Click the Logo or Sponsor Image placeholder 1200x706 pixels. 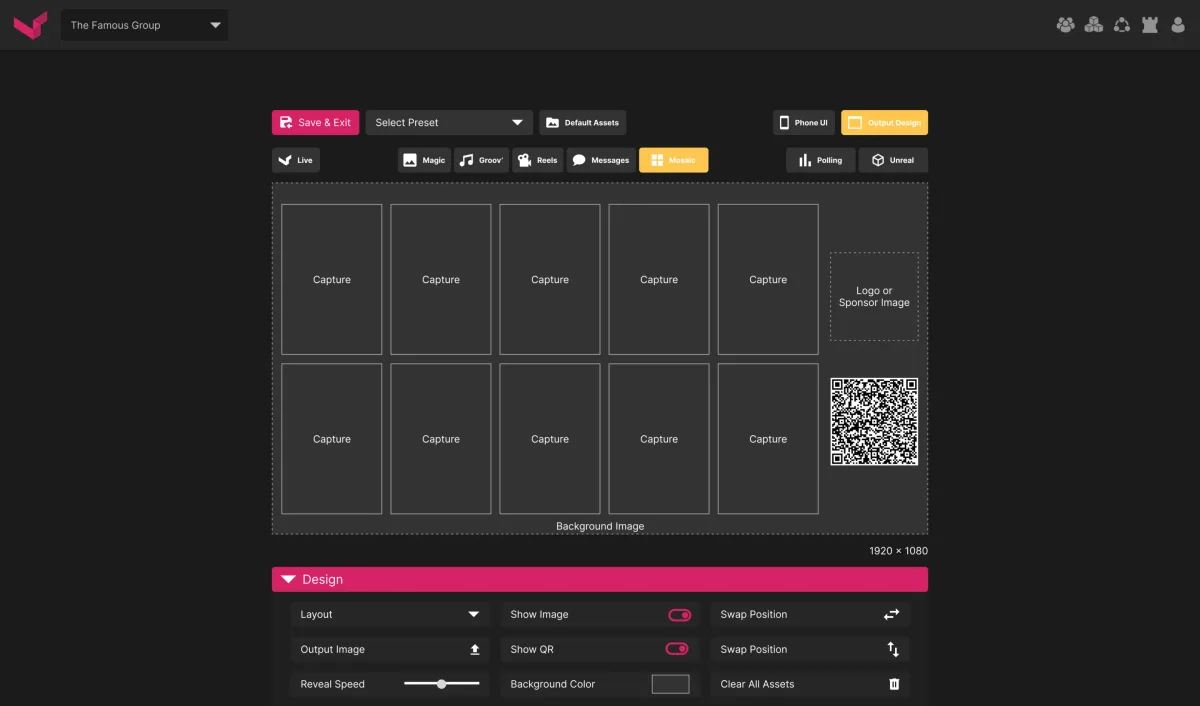pos(874,296)
